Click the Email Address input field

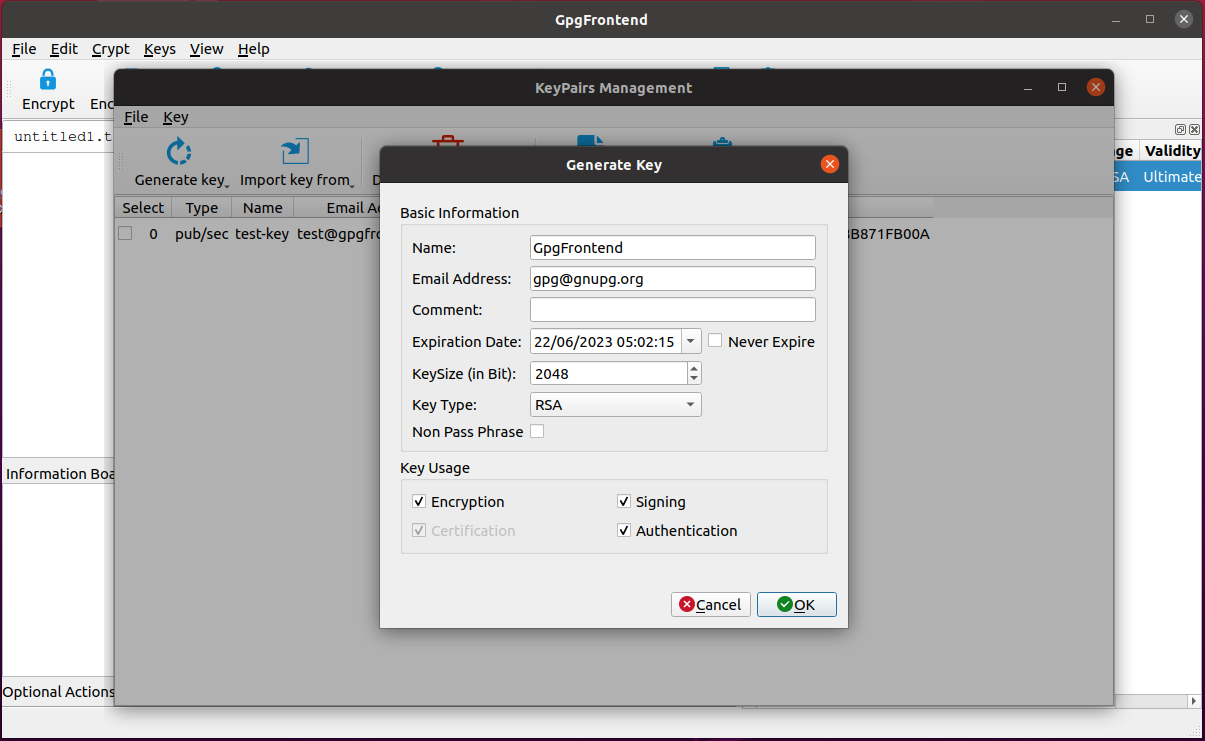coord(673,279)
